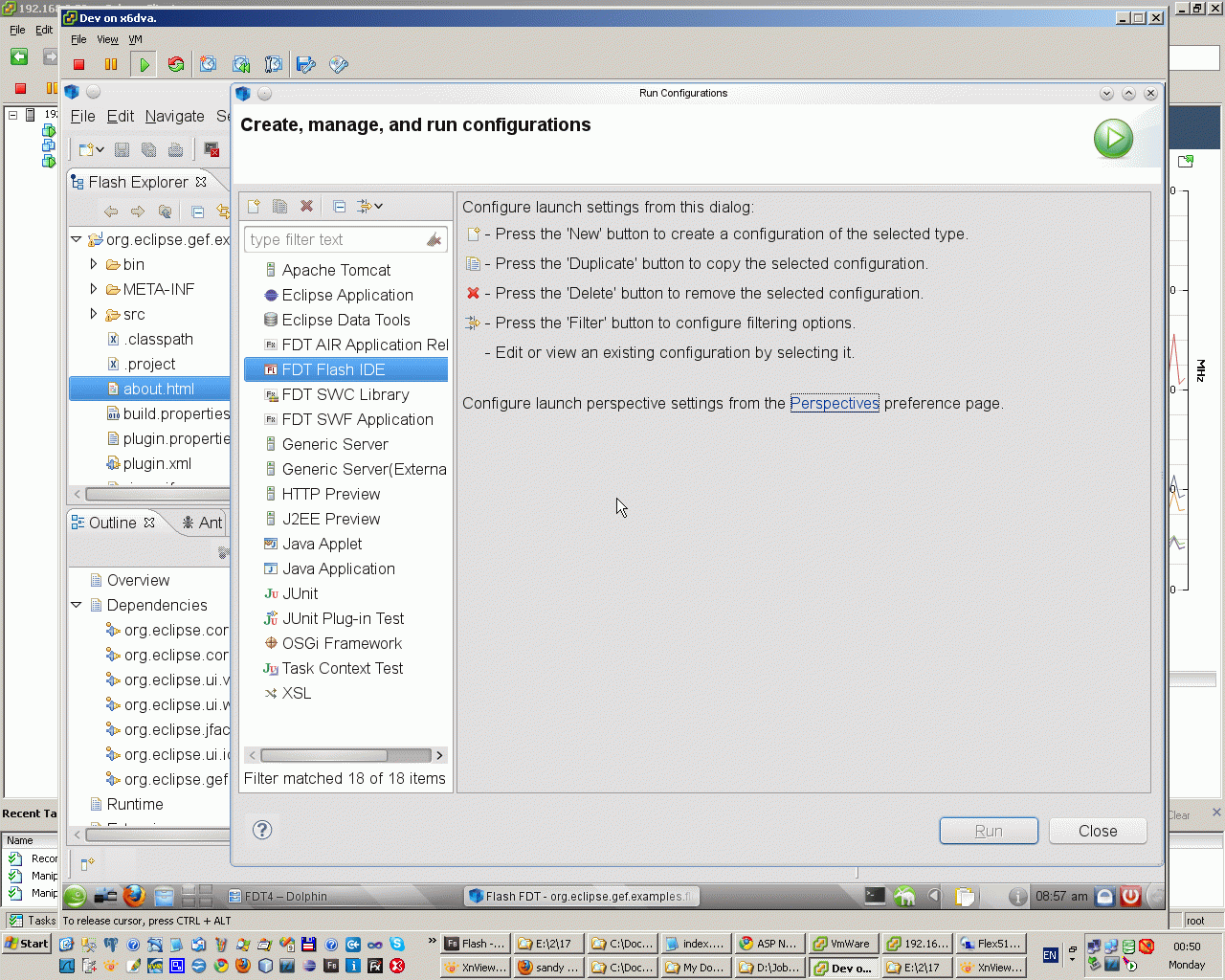Click the Windows Start button

(27, 944)
